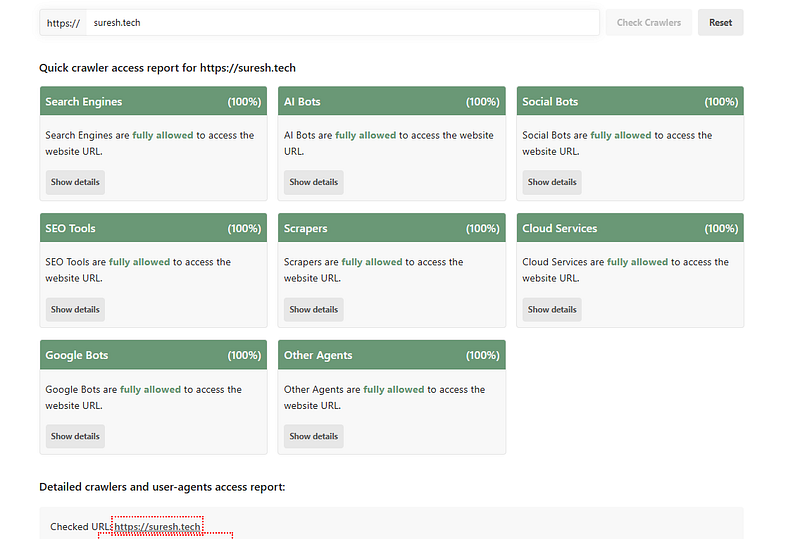Click 'fully allowed' text in Google Bots card
This screenshot has height=539, width=800.
pos(151,389)
